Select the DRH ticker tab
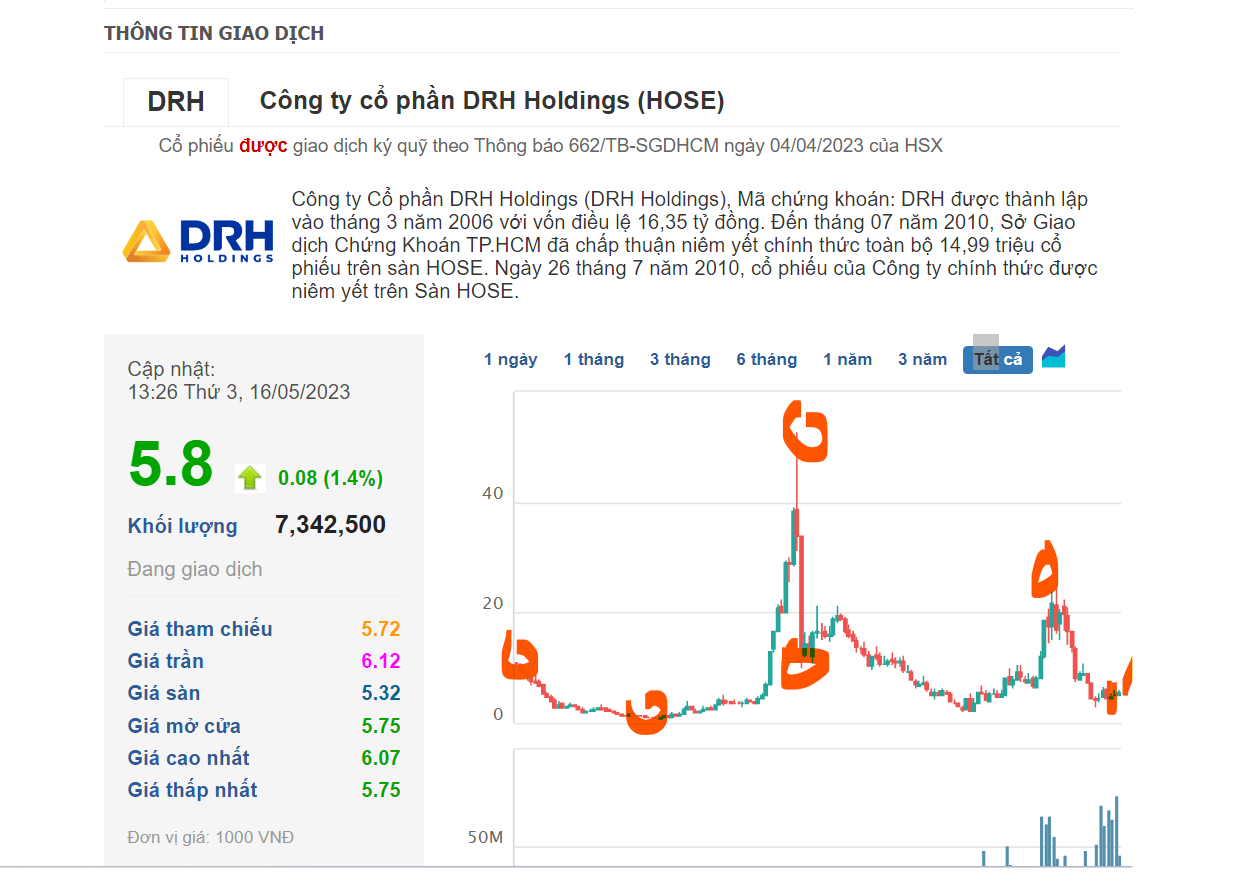This screenshot has height=894, width=1250. [x=176, y=102]
